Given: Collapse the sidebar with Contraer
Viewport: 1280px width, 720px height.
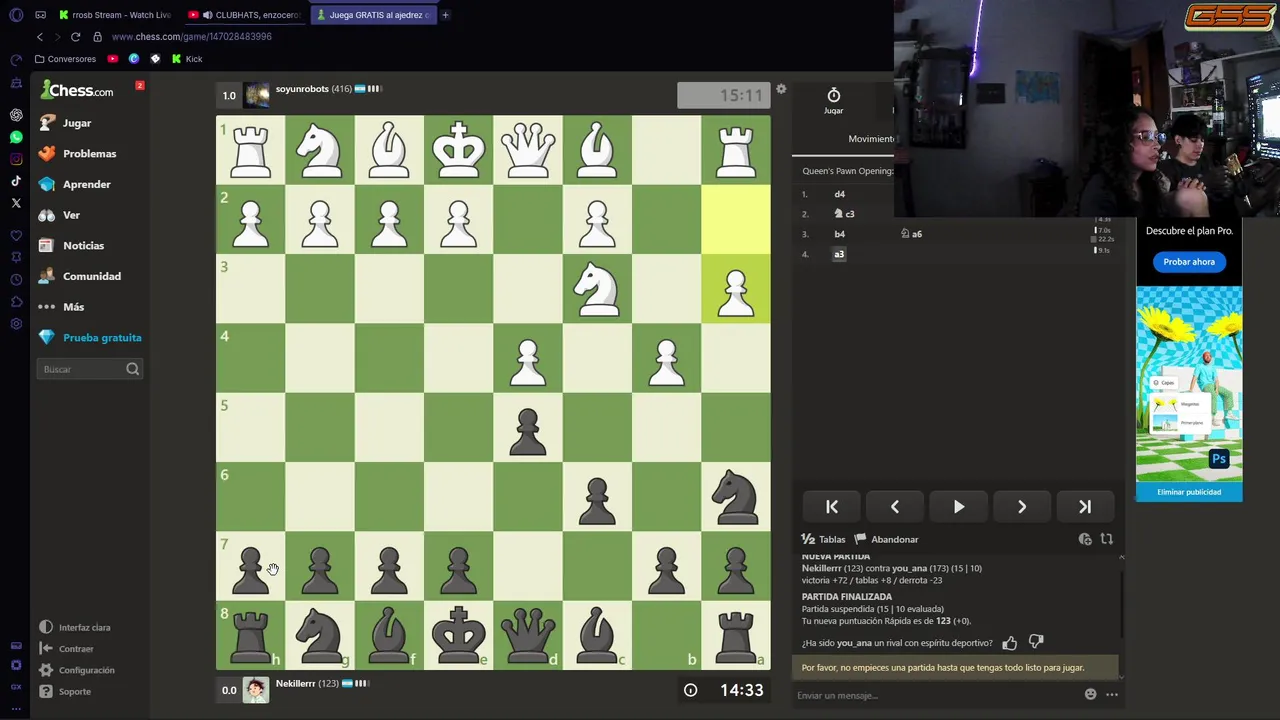Looking at the screenshot, I should pos(66,648).
